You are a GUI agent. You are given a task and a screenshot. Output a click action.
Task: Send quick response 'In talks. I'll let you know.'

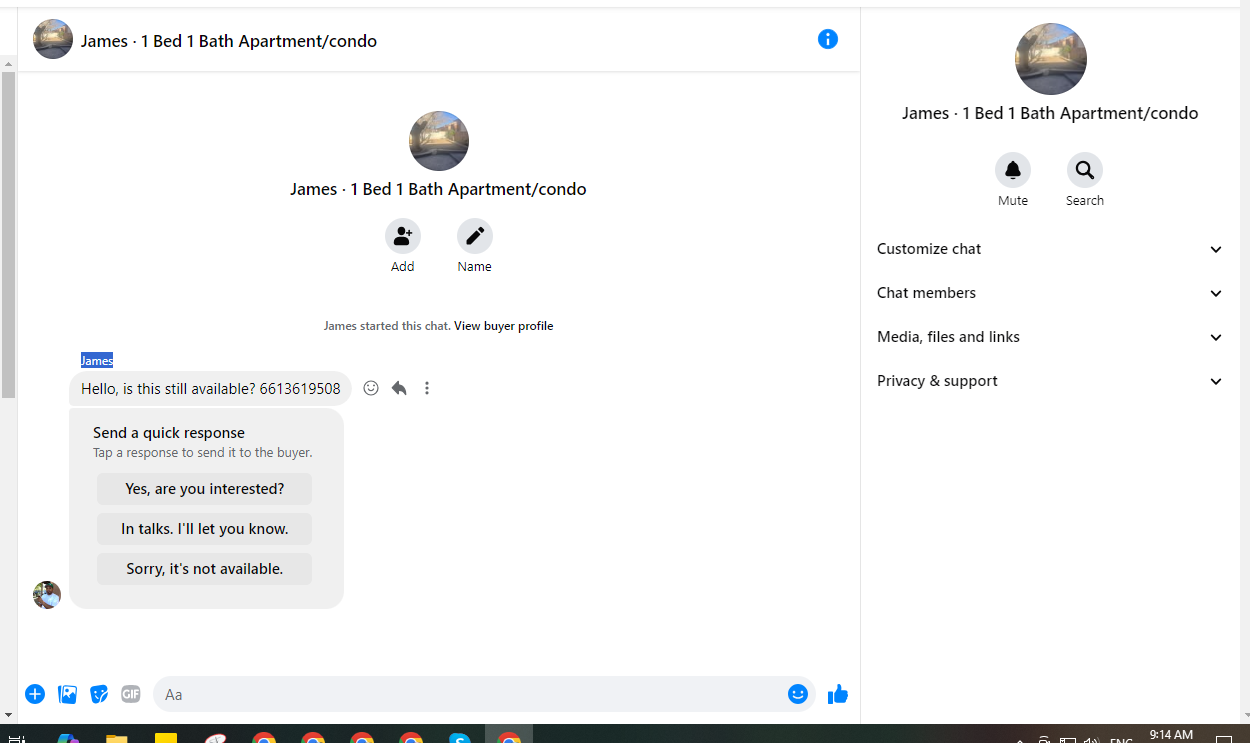pyautogui.click(x=205, y=529)
